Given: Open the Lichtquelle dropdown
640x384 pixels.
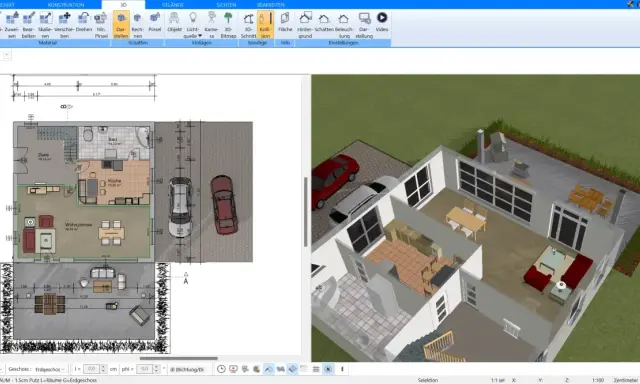Looking at the screenshot, I should 193,25.
